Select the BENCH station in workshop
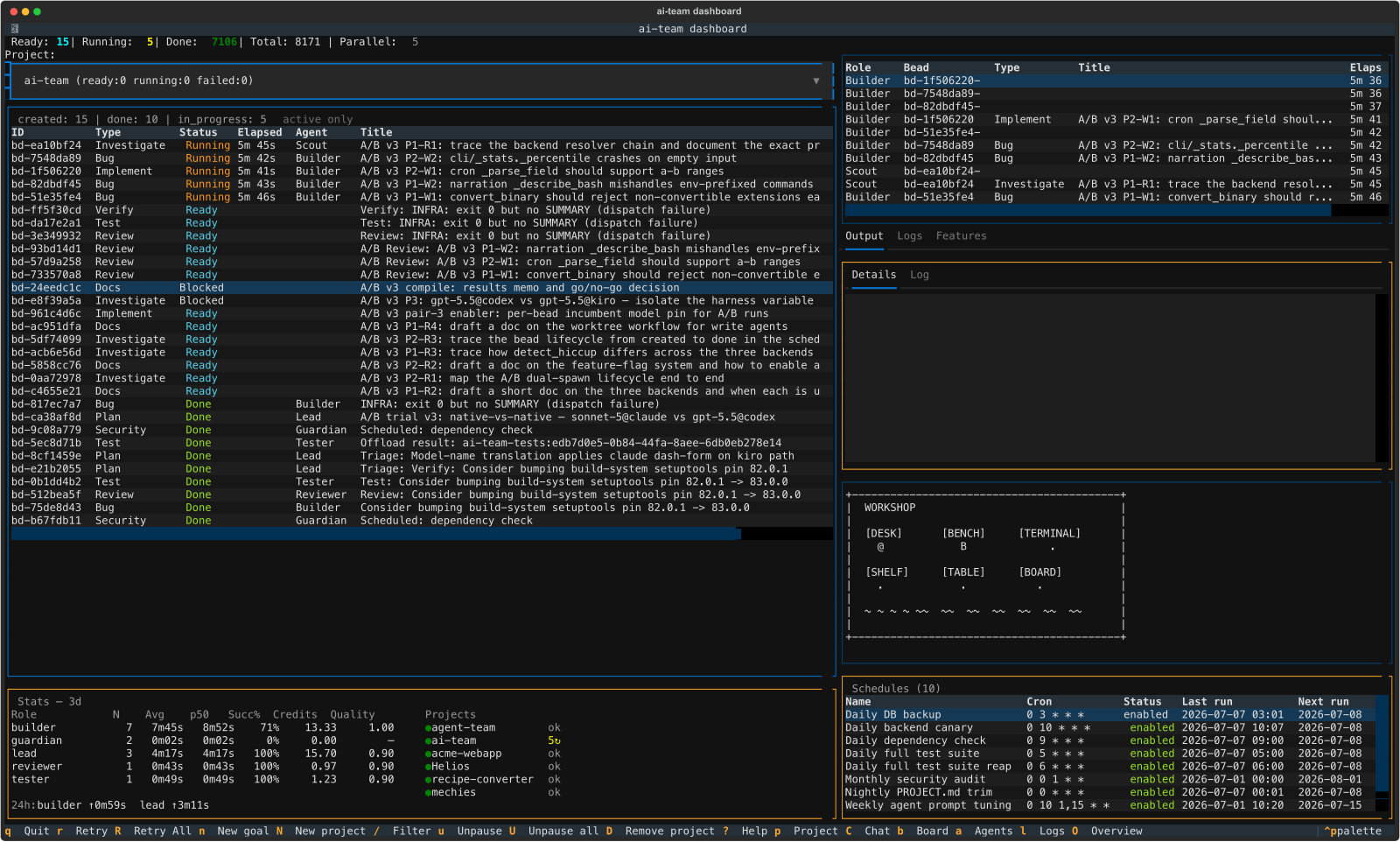This screenshot has height=842, width=1400. click(963, 533)
